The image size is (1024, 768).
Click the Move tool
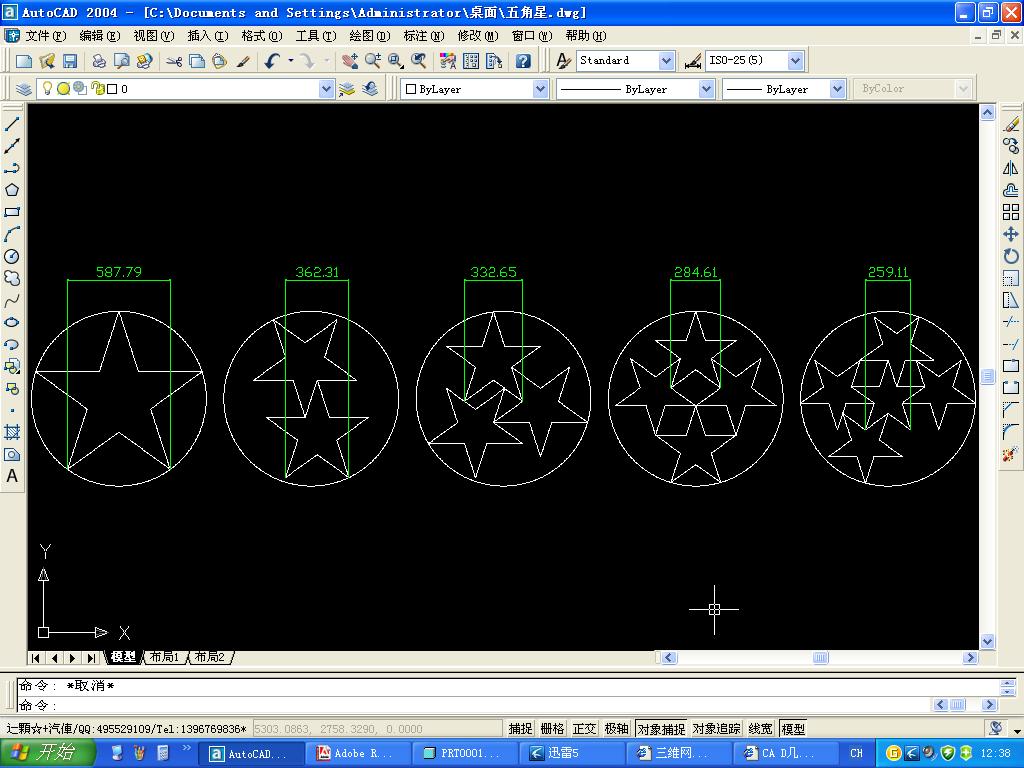1011,234
